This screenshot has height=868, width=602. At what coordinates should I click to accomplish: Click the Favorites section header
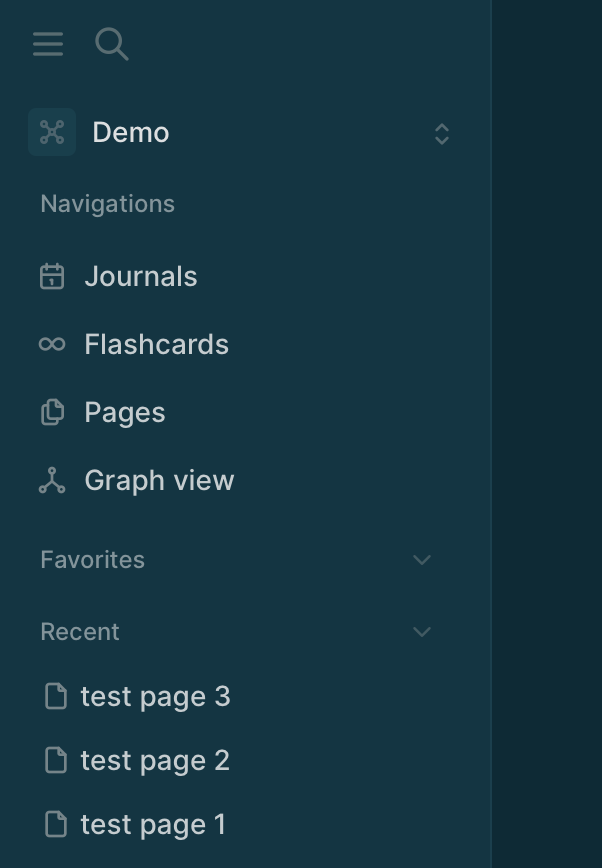pos(93,560)
